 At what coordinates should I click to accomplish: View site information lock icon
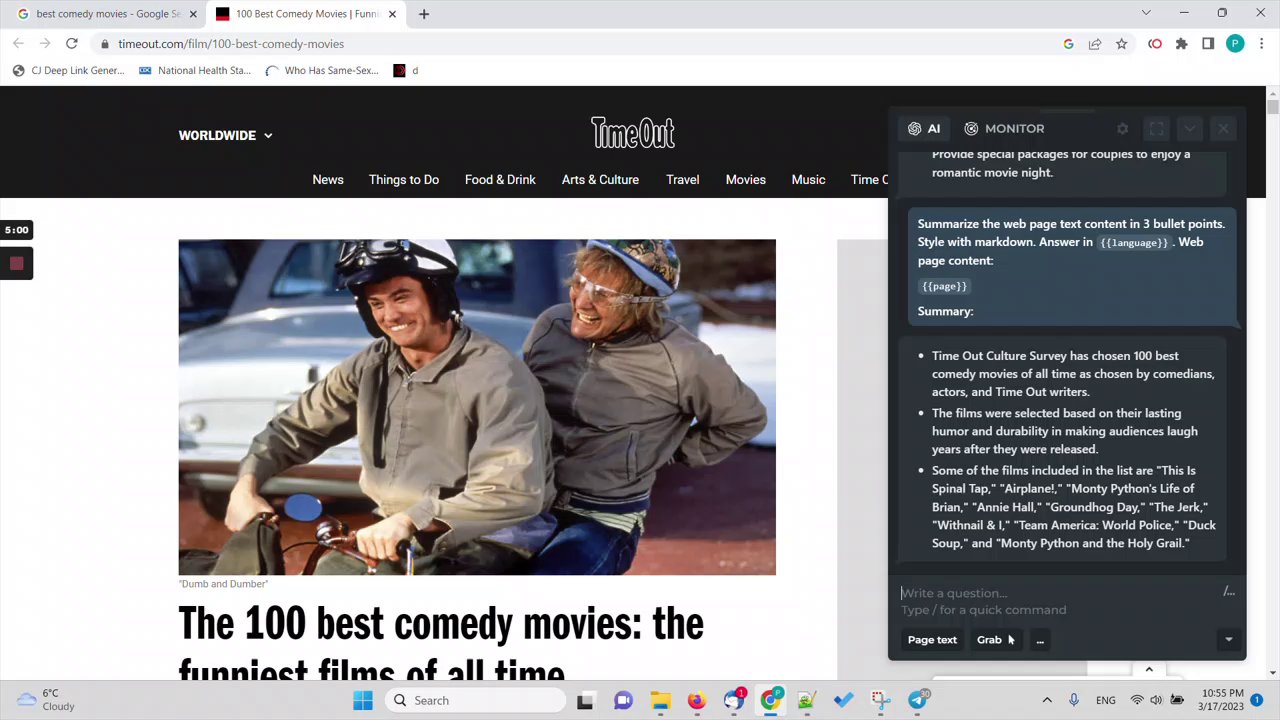click(104, 44)
